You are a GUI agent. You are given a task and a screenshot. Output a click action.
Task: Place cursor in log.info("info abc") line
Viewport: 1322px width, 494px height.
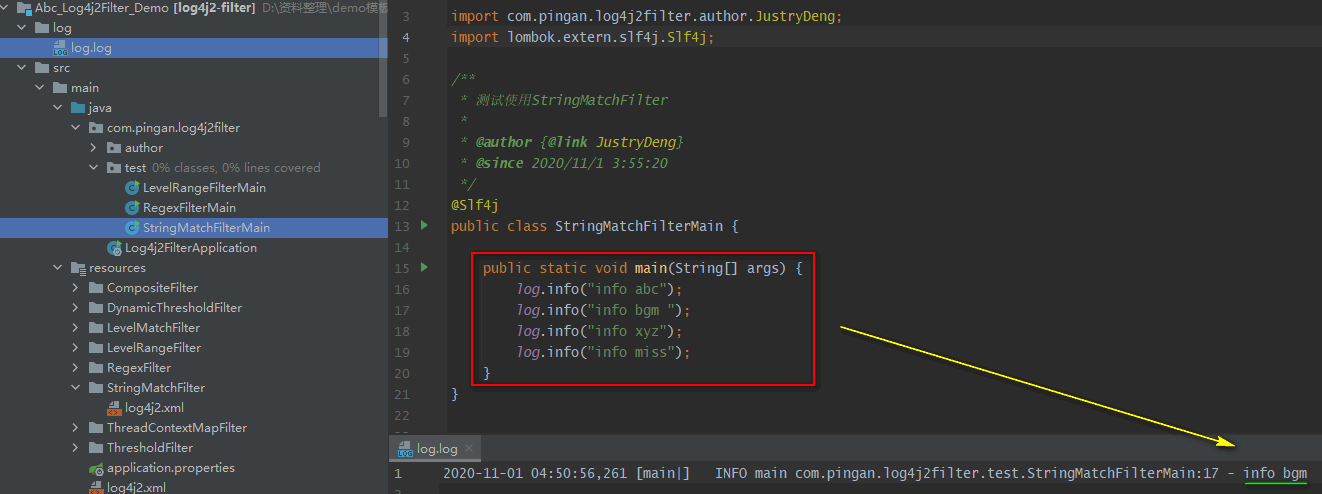[x=599, y=289]
